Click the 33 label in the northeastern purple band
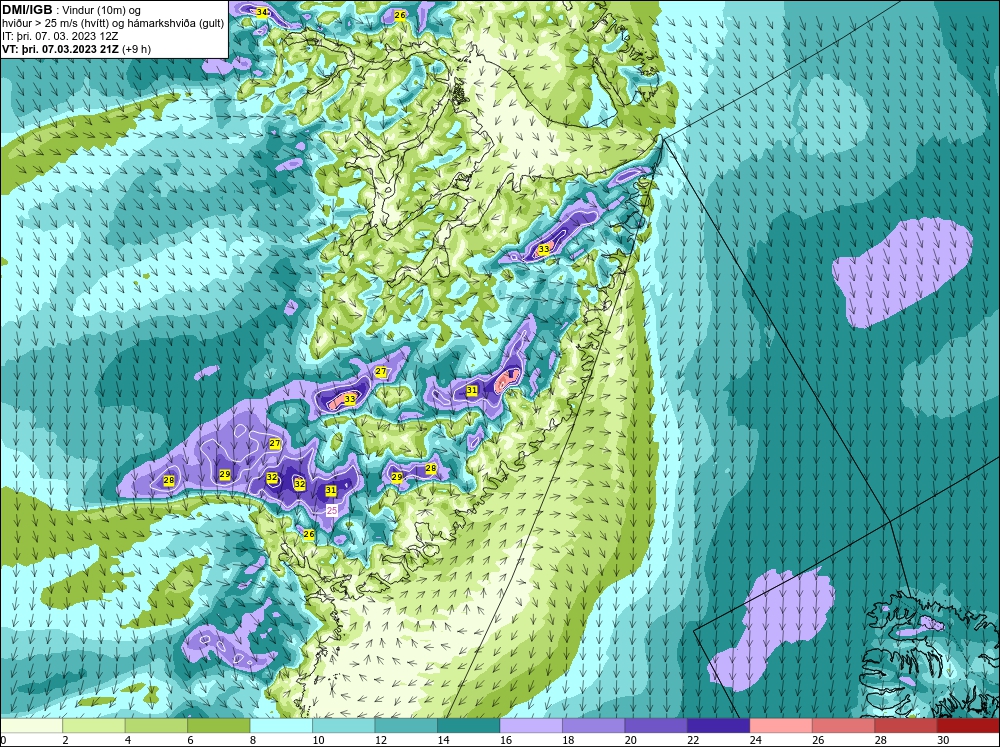This screenshot has width=1000, height=747. point(543,249)
